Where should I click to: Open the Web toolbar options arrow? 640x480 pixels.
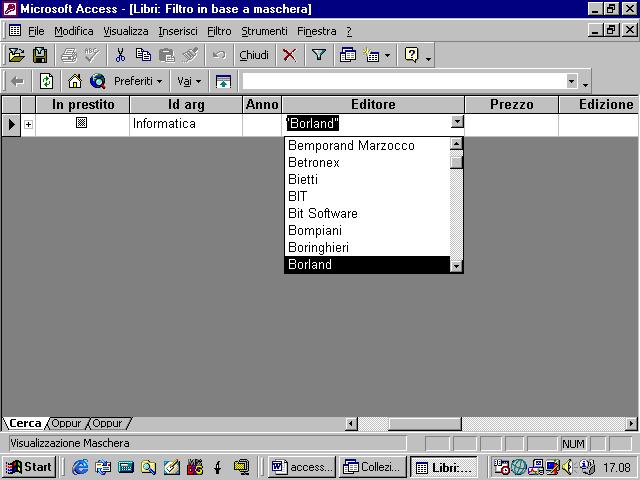(585, 85)
